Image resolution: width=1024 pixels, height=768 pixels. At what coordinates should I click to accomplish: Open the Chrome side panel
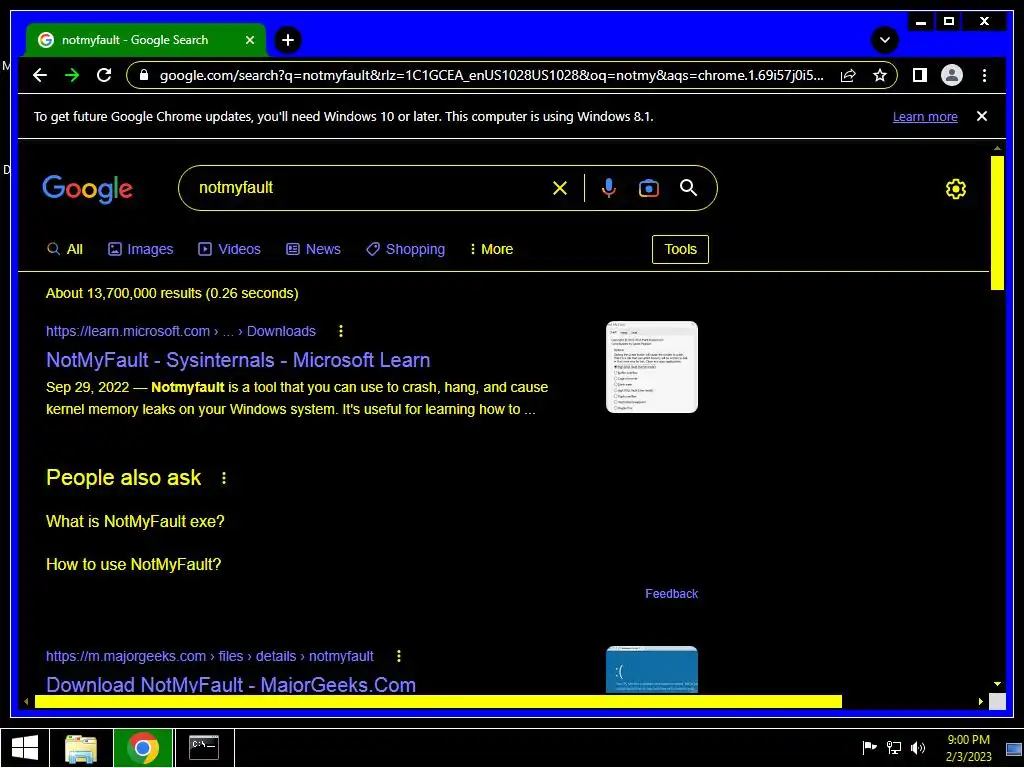[x=920, y=75]
